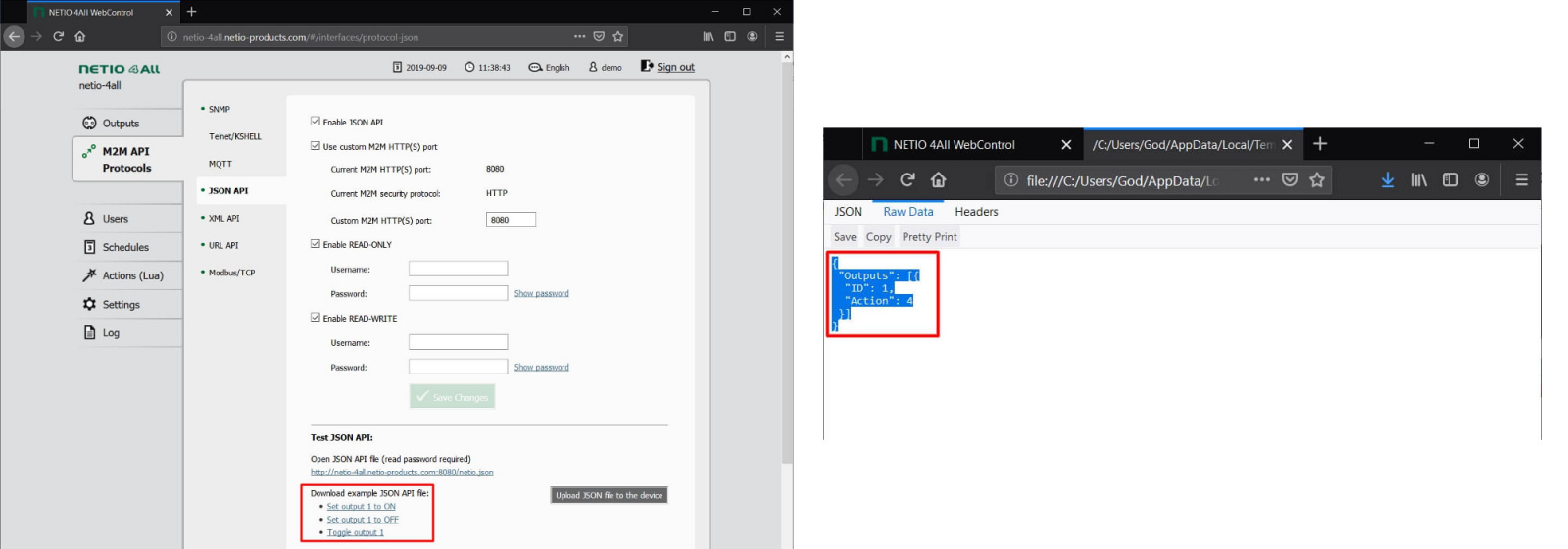Reload the file:///C:/Users page
Image resolution: width=1568 pixels, height=549 pixels.
pos(907,179)
